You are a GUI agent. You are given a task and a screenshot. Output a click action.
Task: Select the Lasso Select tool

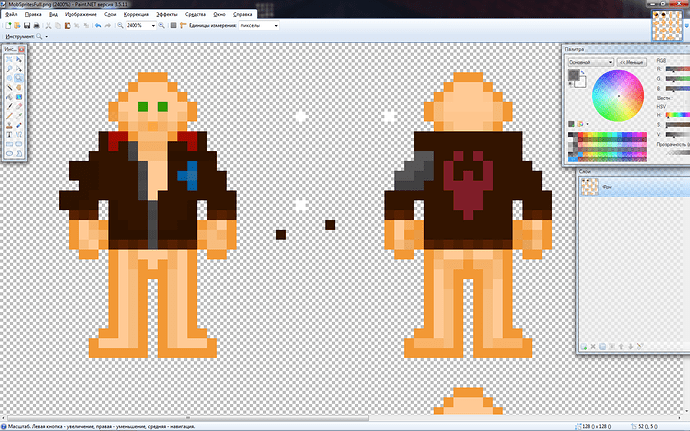tap(9, 68)
